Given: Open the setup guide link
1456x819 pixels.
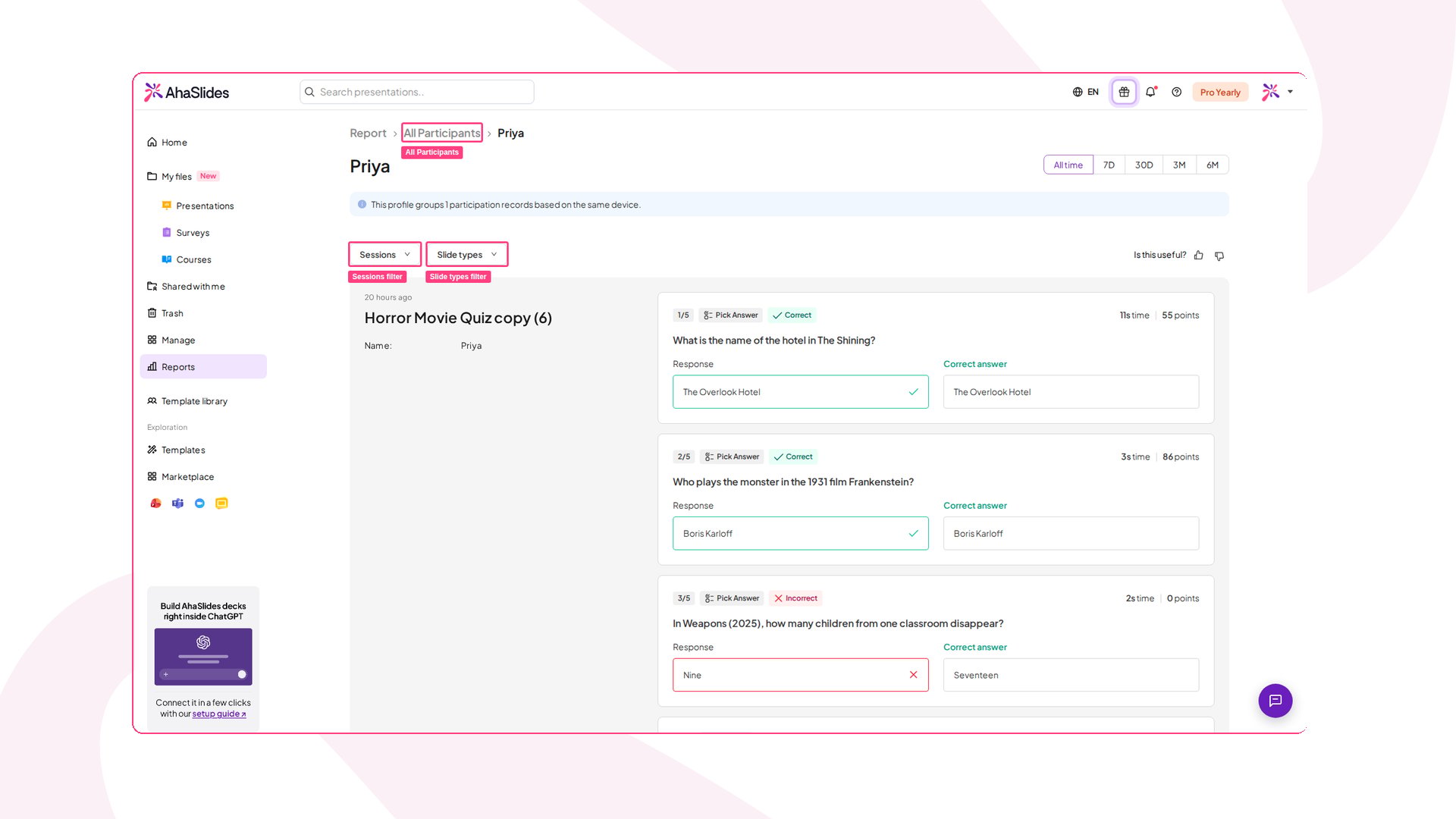Looking at the screenshot, I should tap(218, 714).
